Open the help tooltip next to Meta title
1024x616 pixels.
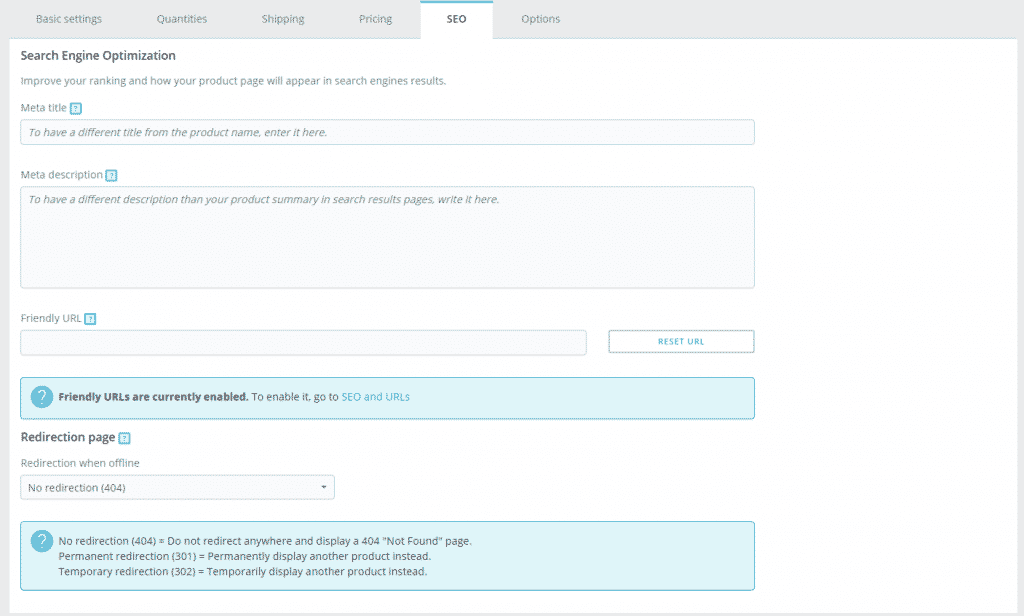tap(77, 108)
